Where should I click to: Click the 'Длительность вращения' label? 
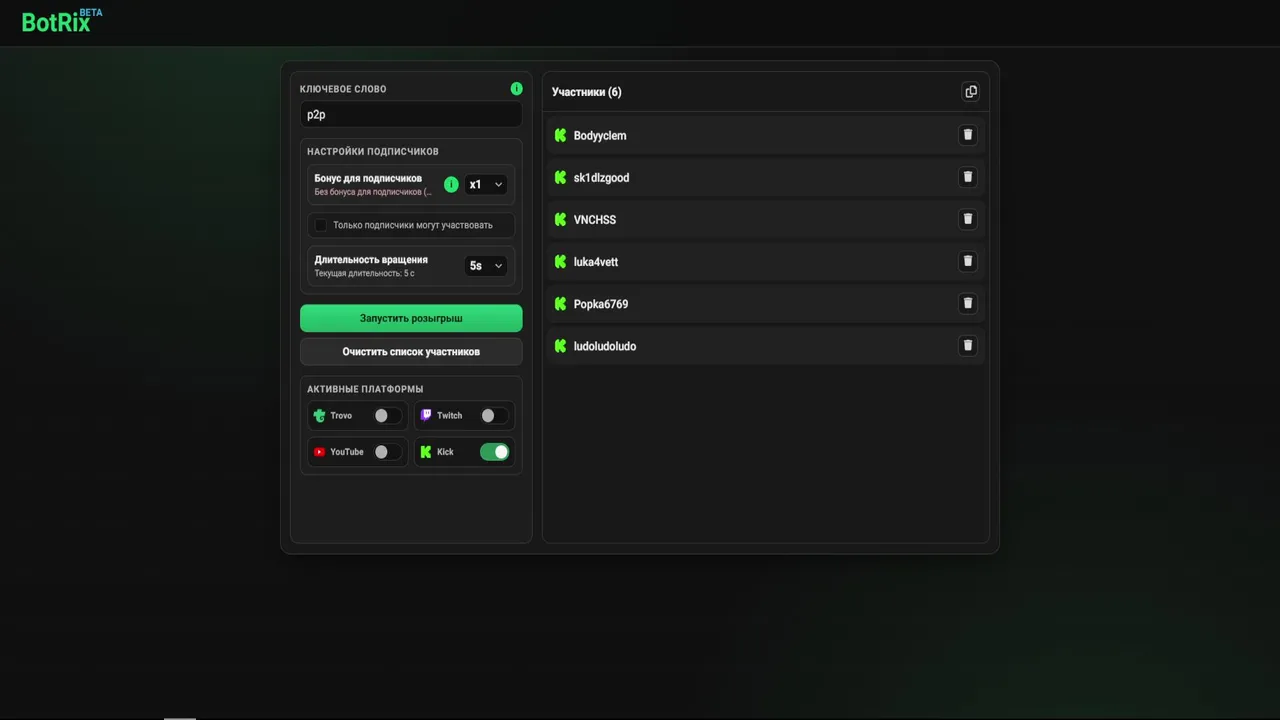click(371, 260)
